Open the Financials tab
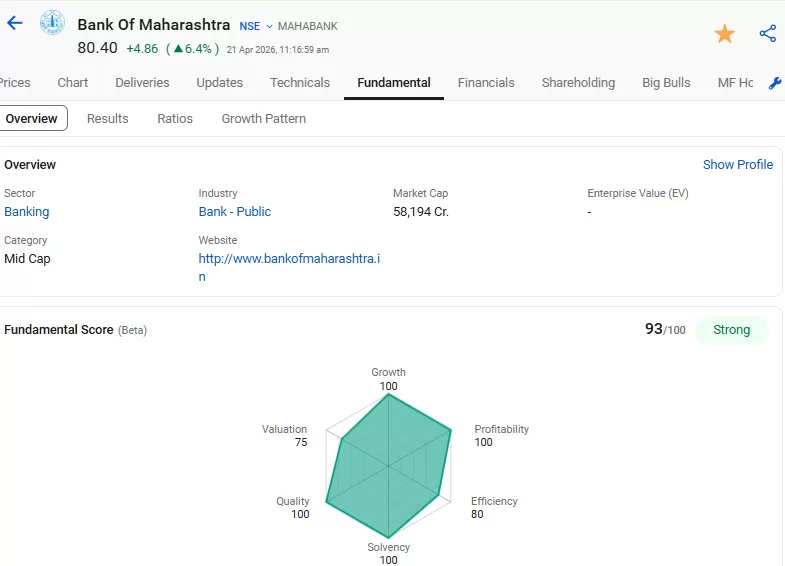 click(x=486, y=83)
